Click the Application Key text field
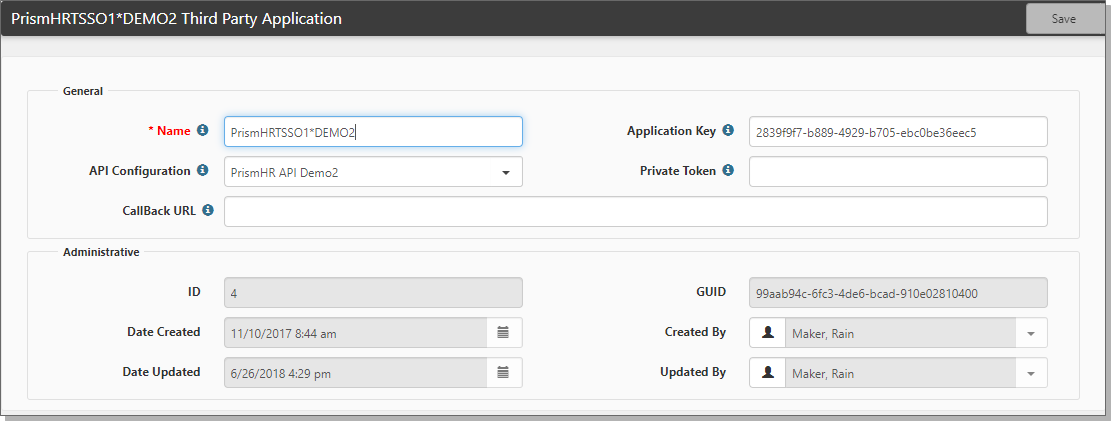The height and width of the screenshot is (421, 1111). 897,132
